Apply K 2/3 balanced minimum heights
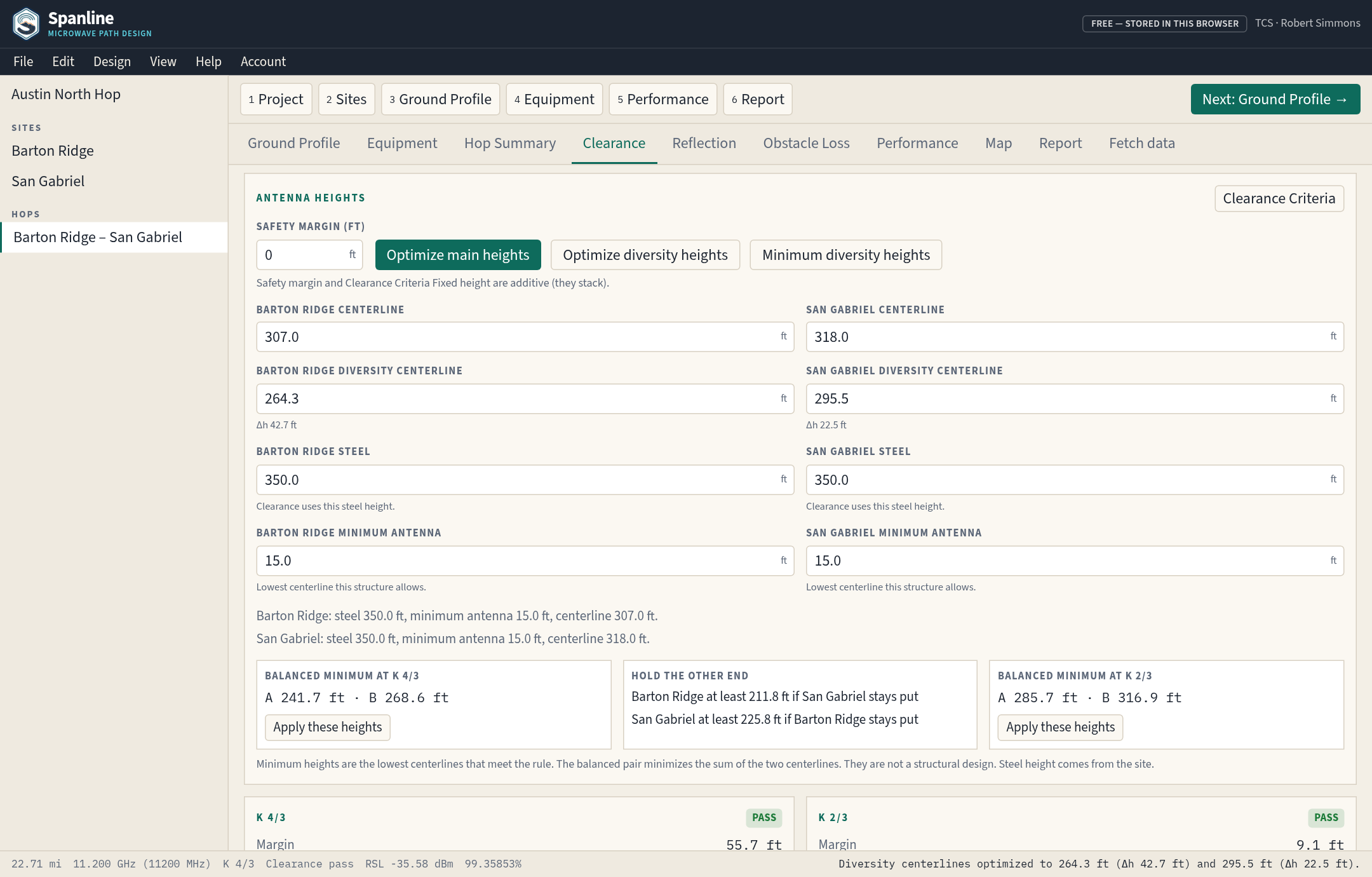 click(1060, 727)
